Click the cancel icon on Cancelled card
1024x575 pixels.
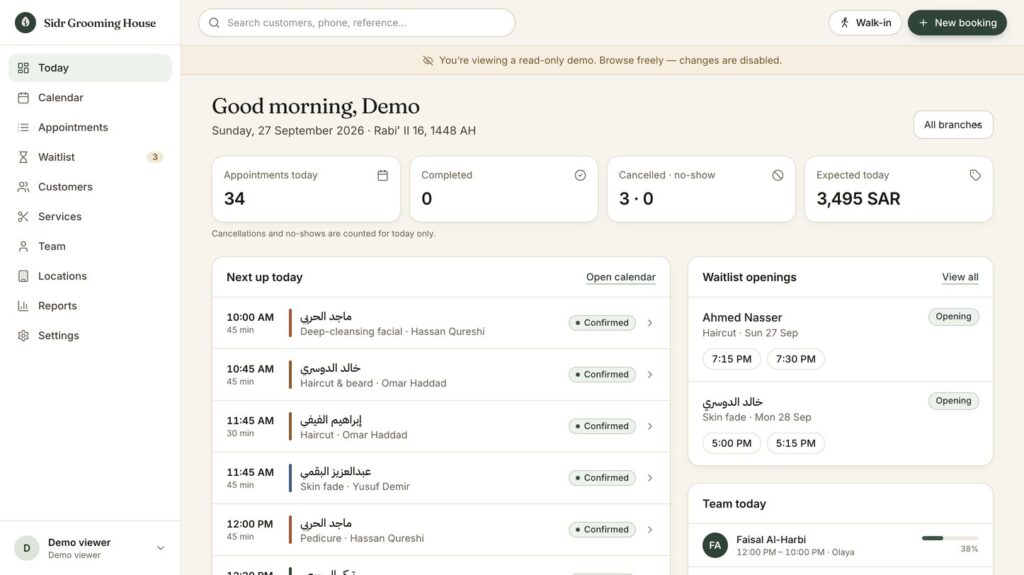[777, 175]
